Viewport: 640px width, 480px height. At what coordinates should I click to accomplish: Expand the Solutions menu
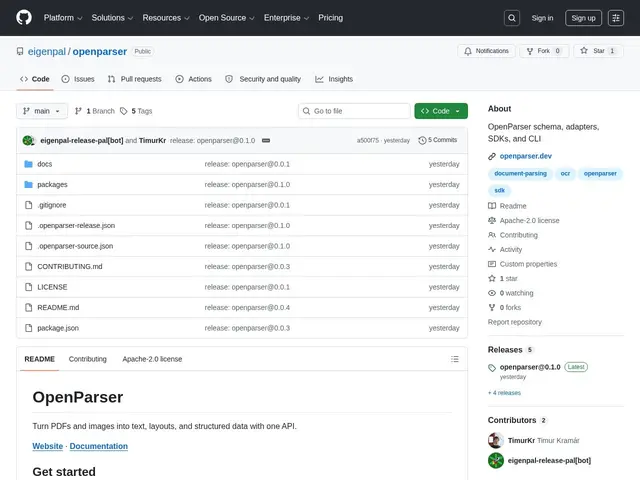coord(112,18)
